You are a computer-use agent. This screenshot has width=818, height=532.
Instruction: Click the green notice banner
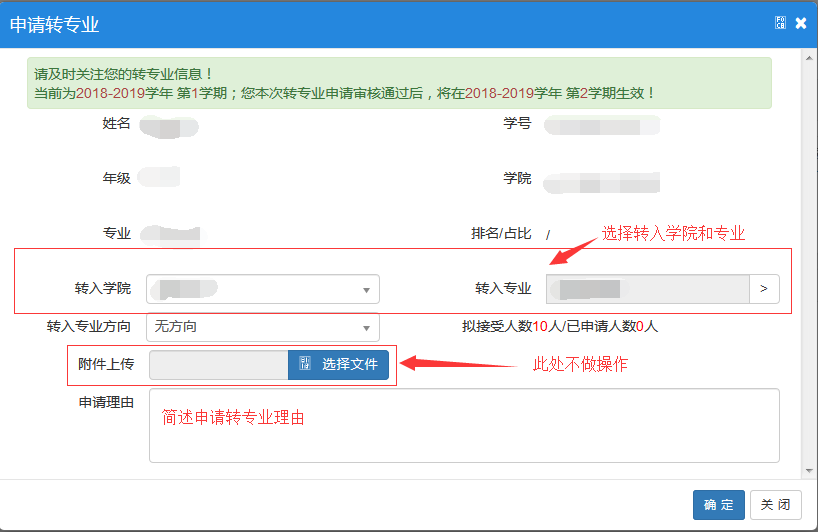(399, 83)
